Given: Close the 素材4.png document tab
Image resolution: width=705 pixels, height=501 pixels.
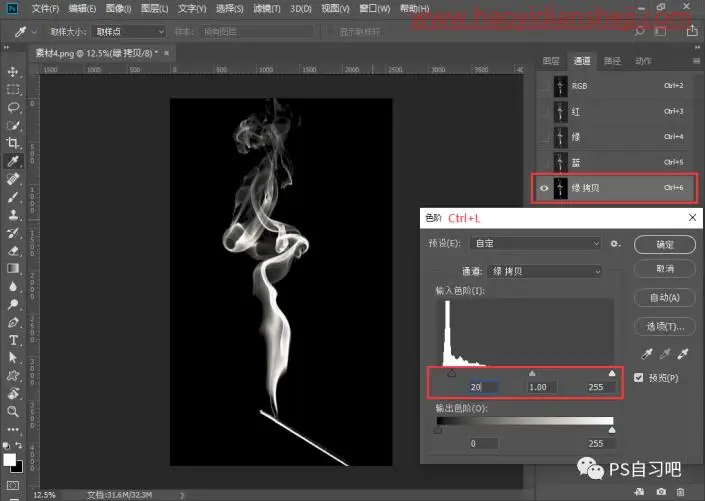Looking at the screenshot, I should pos(166,53).
